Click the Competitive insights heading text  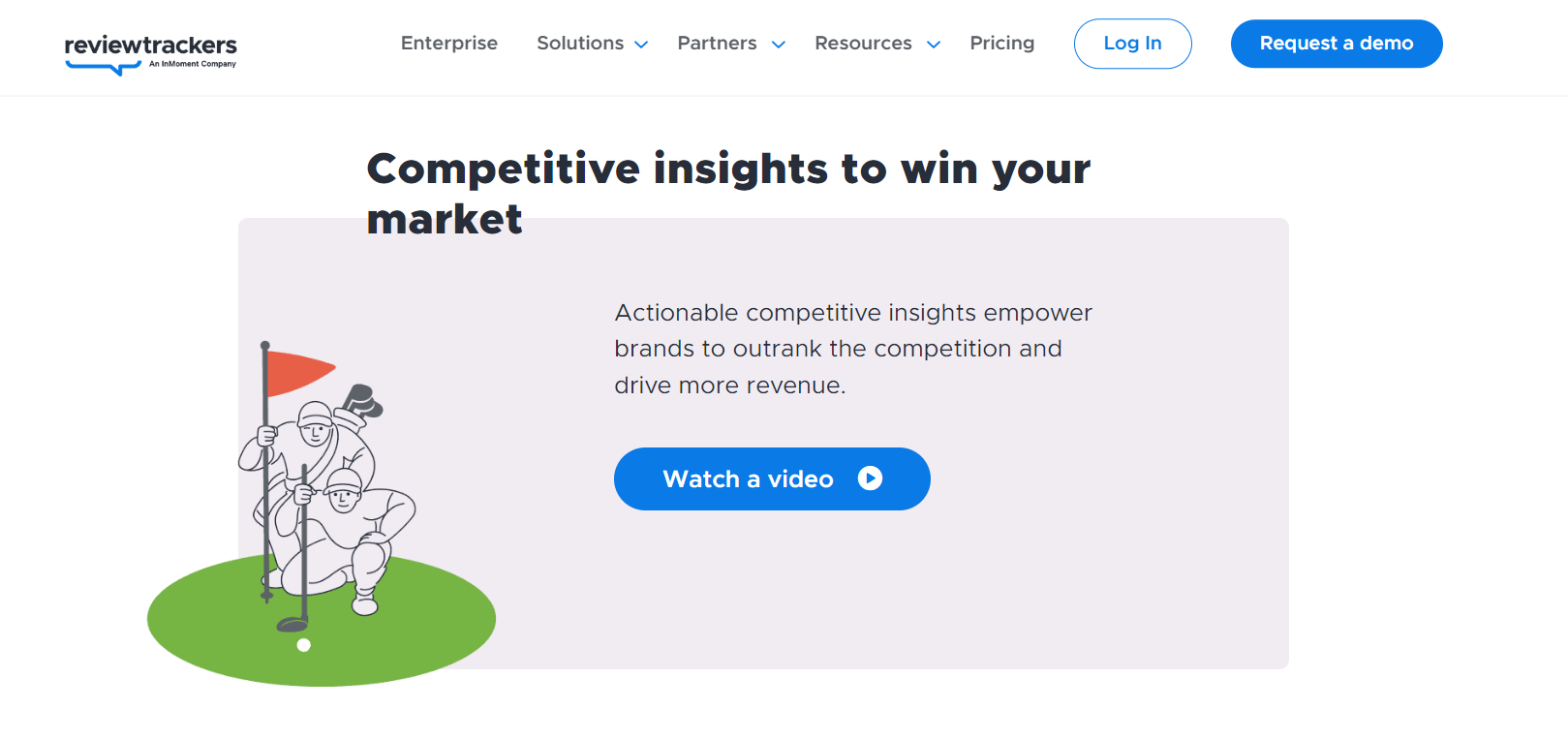click(x=728, y=194)
